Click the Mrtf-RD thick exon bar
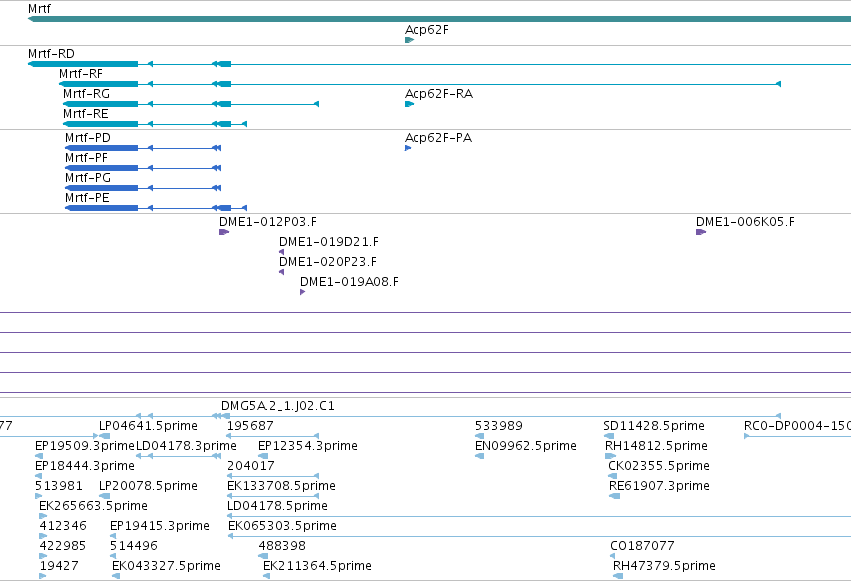This screenshot has height=581, width=851. (x=83, y=64)
